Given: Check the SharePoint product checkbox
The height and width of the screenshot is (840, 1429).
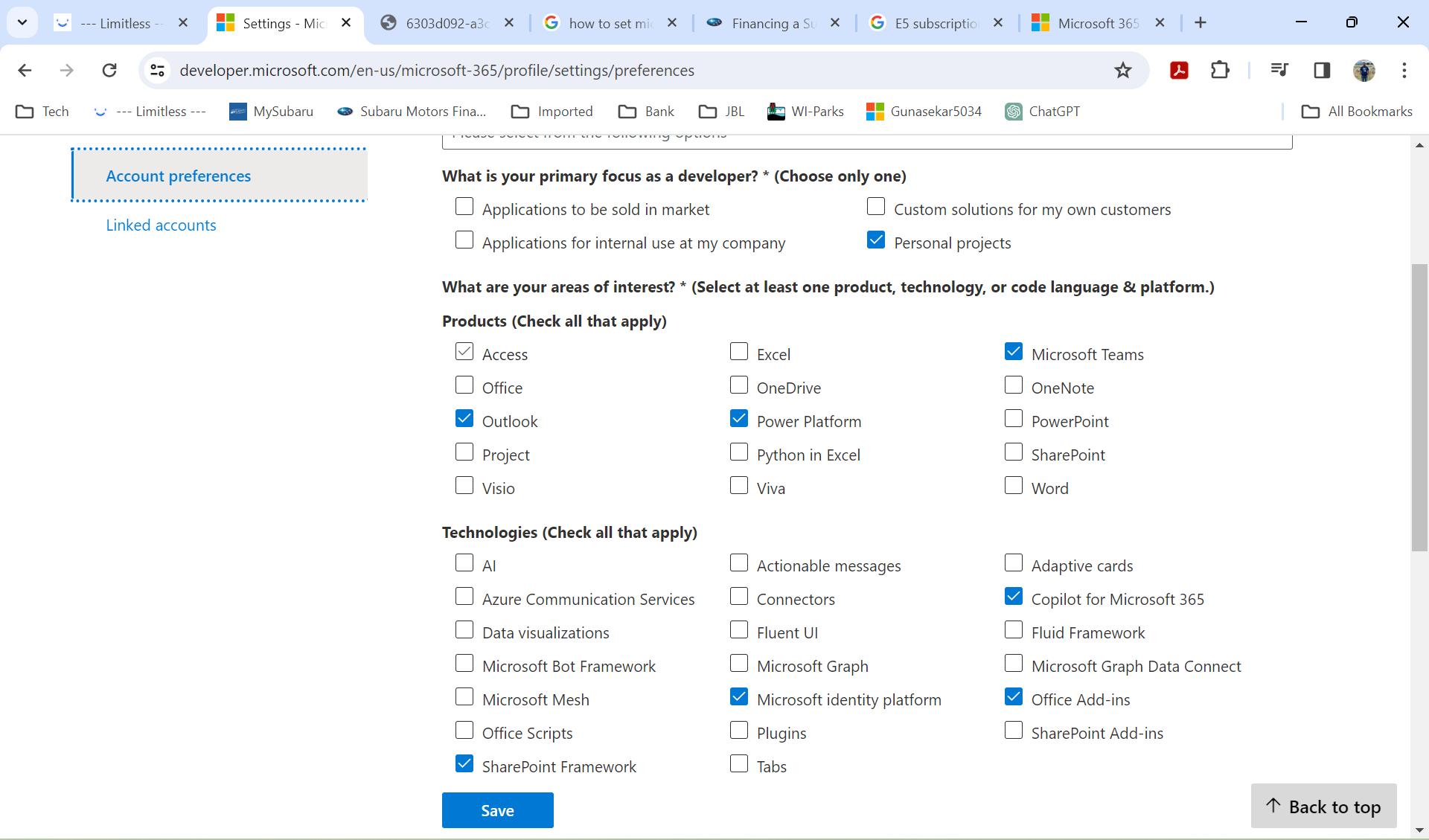Looking at the screenshot, I should (x=1014, y=452).
